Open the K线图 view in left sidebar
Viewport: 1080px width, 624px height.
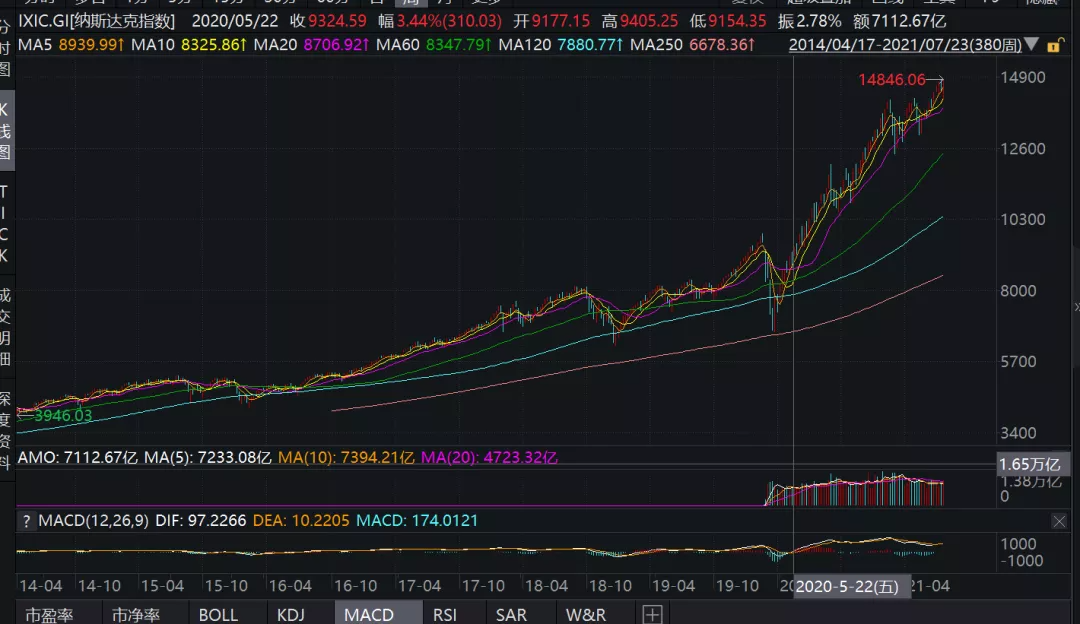pos(6,131)
